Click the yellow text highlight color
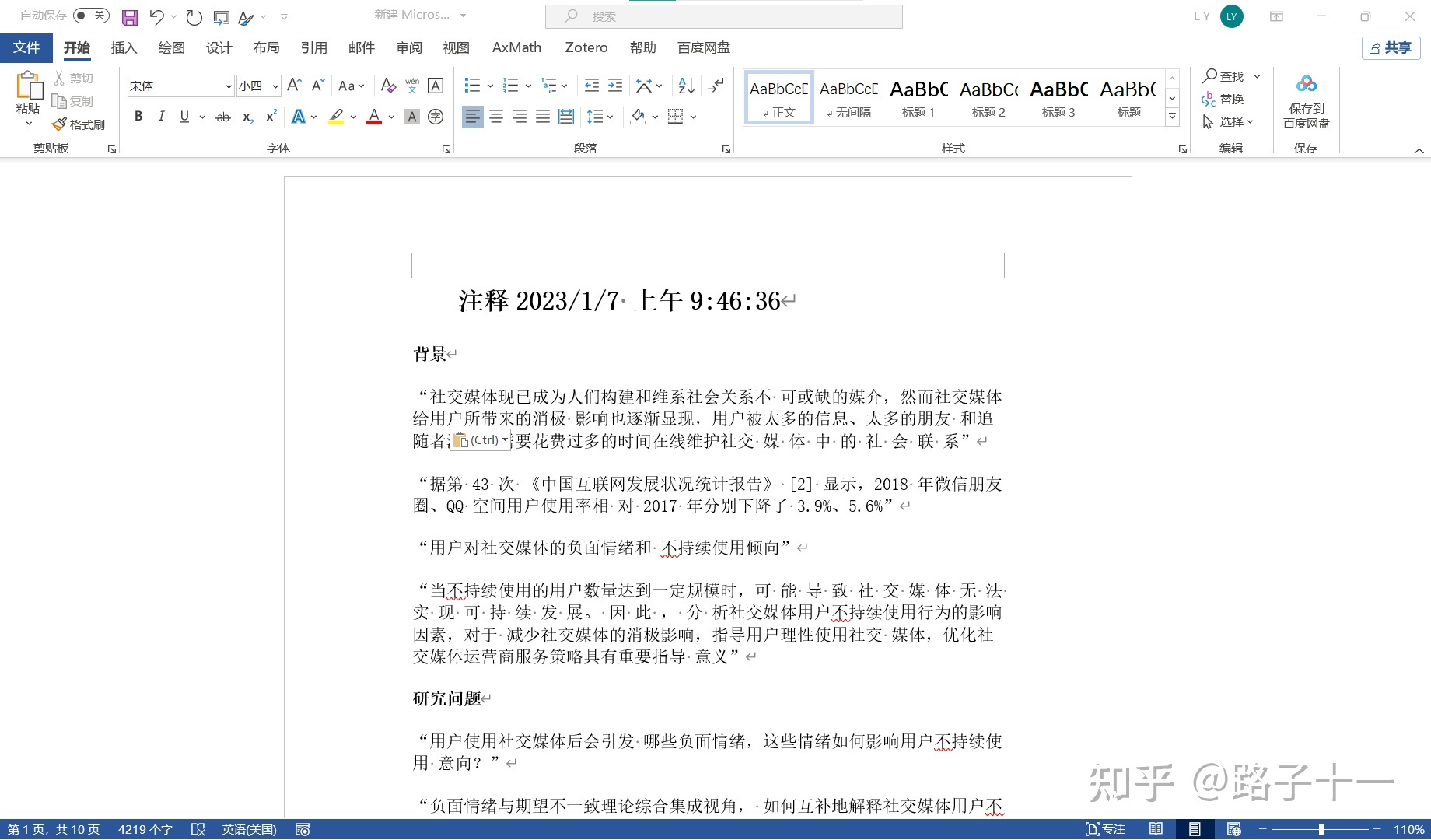 336,117
